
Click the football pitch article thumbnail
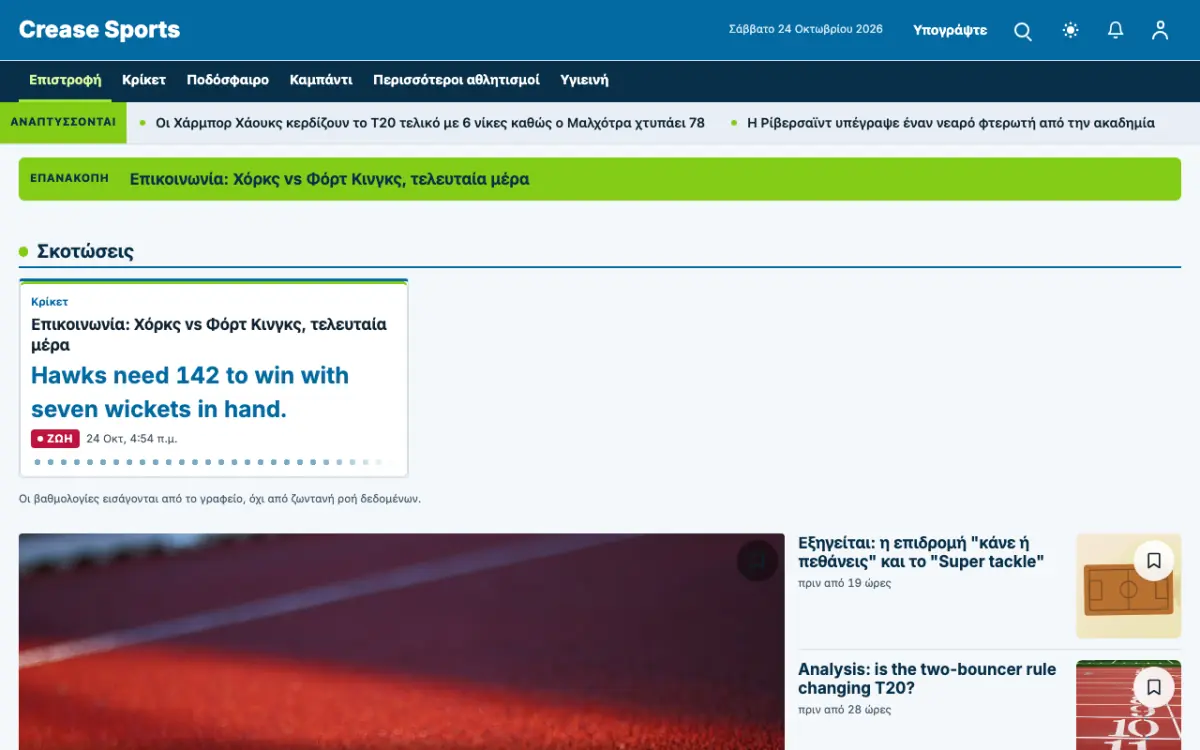[x=1128, y=586]
